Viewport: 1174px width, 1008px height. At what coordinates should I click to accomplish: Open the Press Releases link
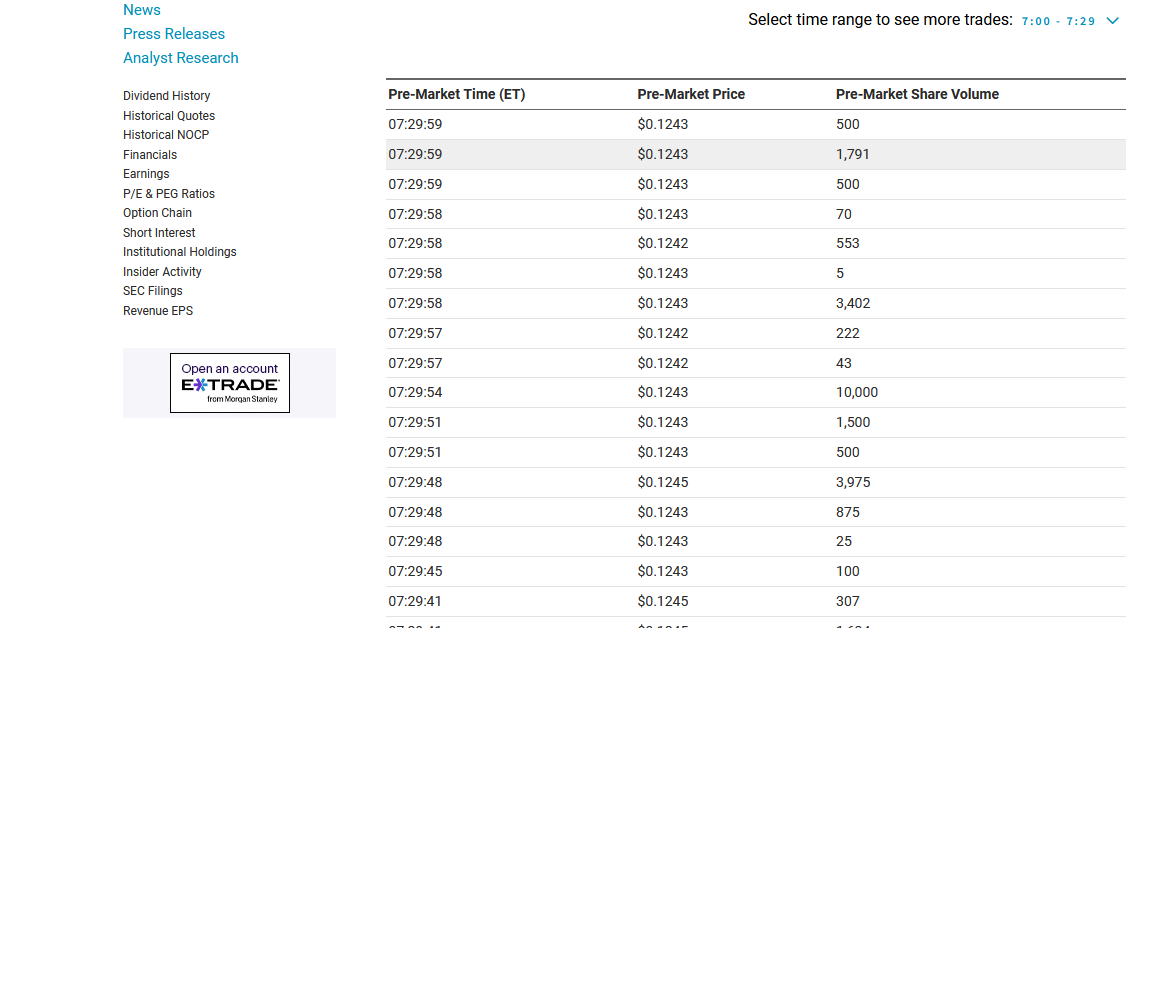174,34
